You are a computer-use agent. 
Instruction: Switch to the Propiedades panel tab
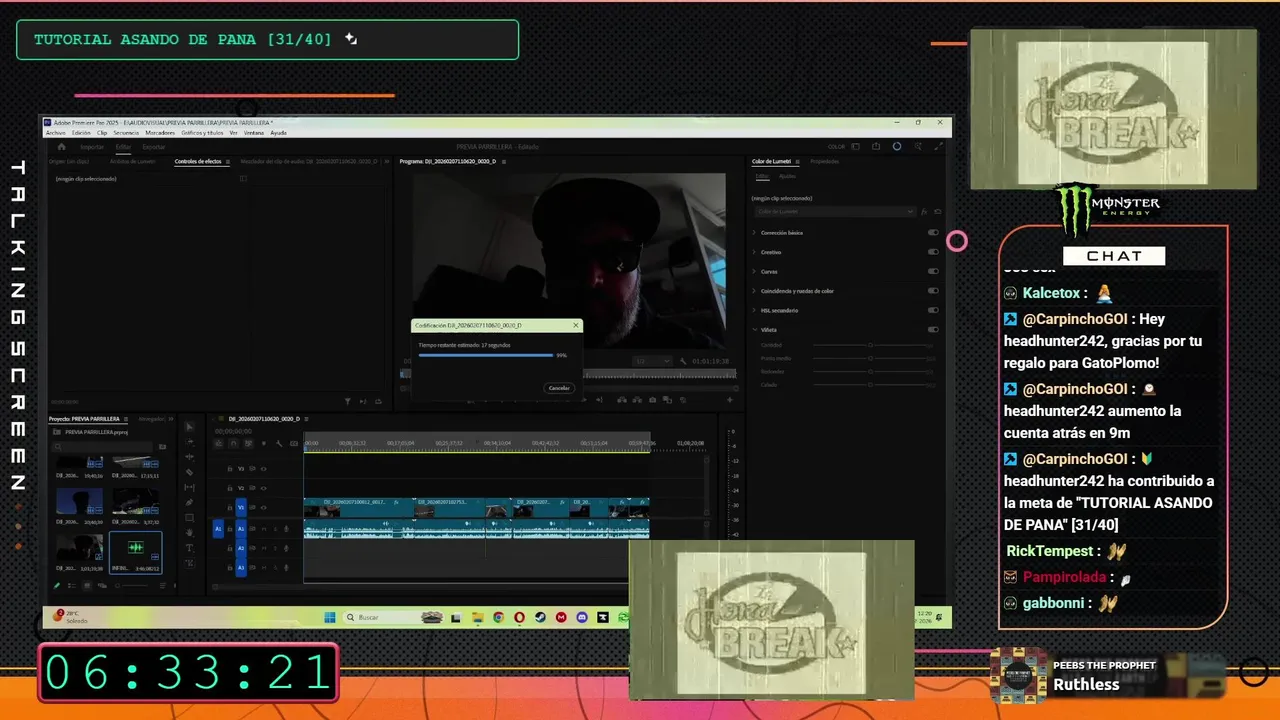tap(825, 161)
